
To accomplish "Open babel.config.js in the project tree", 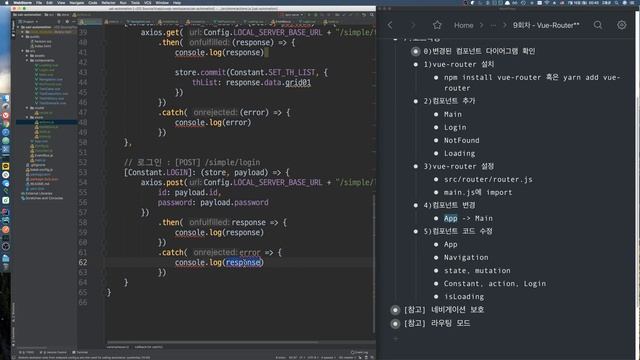I will (x=41, y=169).
